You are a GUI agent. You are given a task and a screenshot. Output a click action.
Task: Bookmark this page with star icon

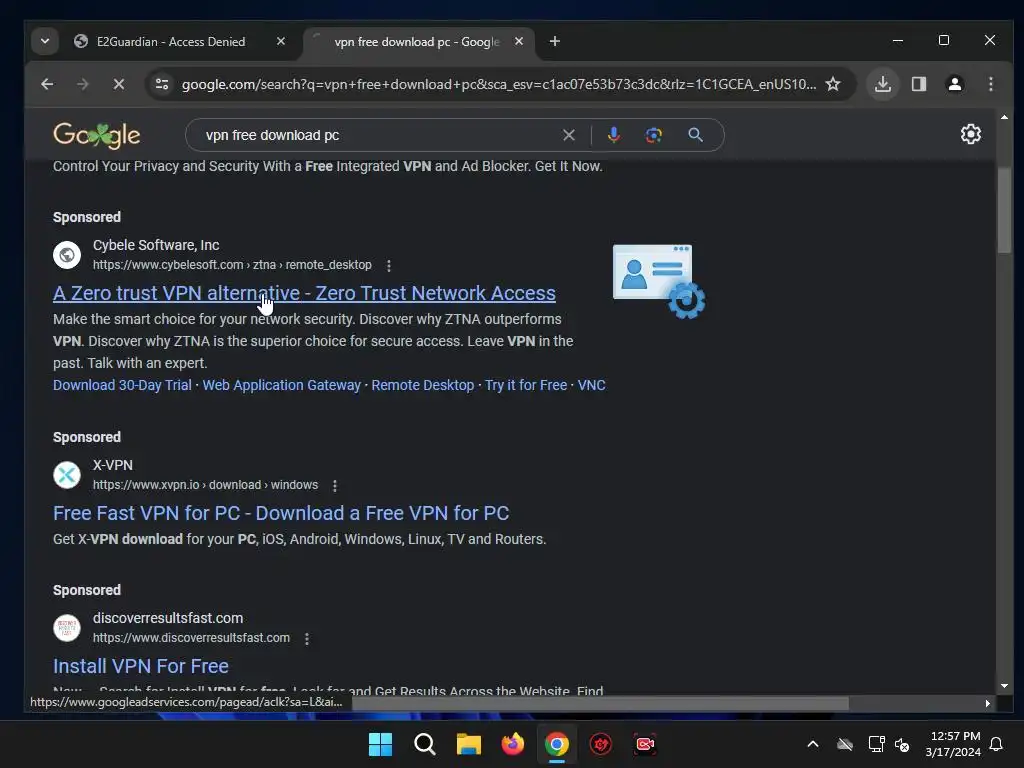click(833, 84)
